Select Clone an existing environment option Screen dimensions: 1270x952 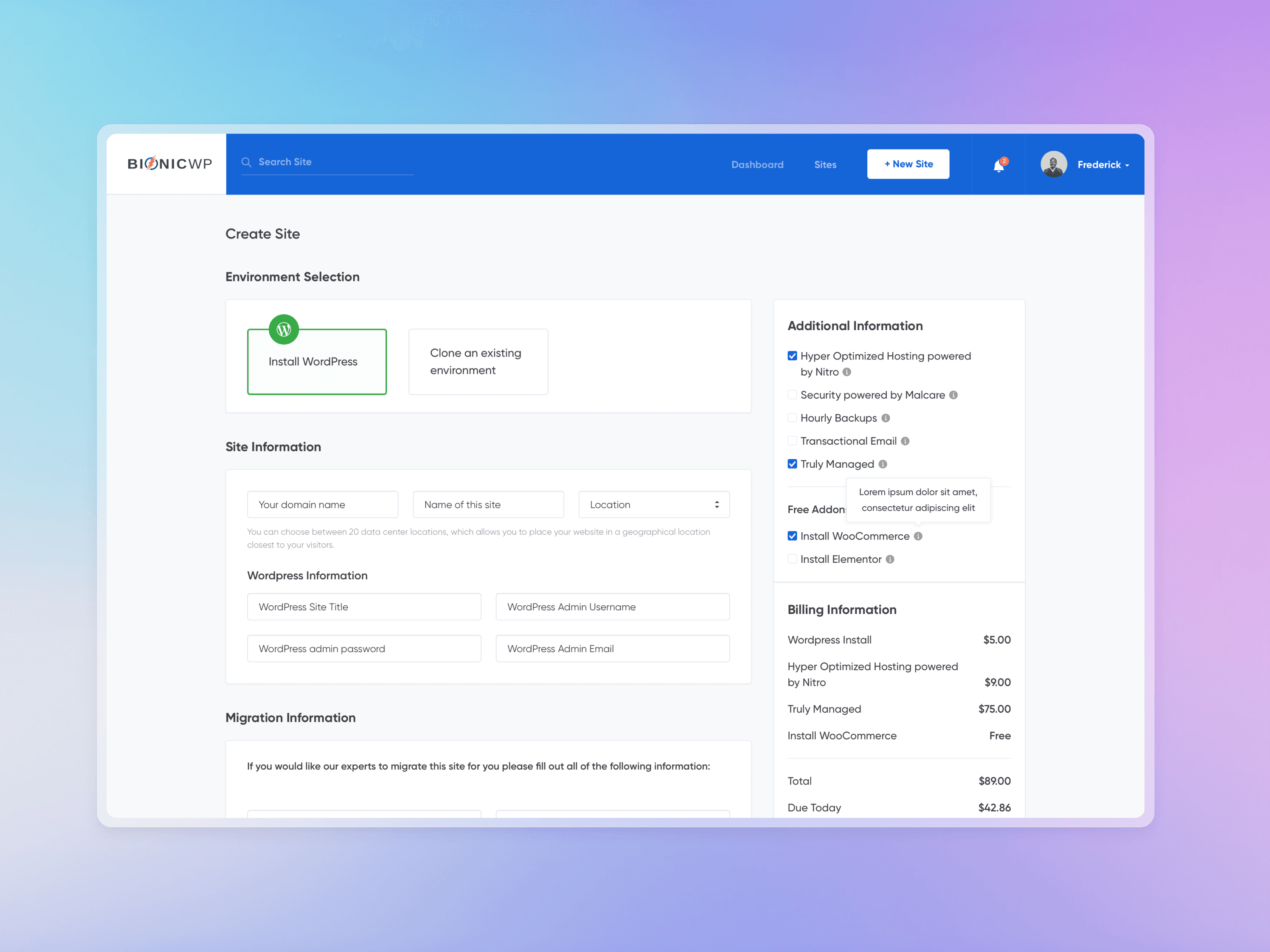tap(477, 362)
